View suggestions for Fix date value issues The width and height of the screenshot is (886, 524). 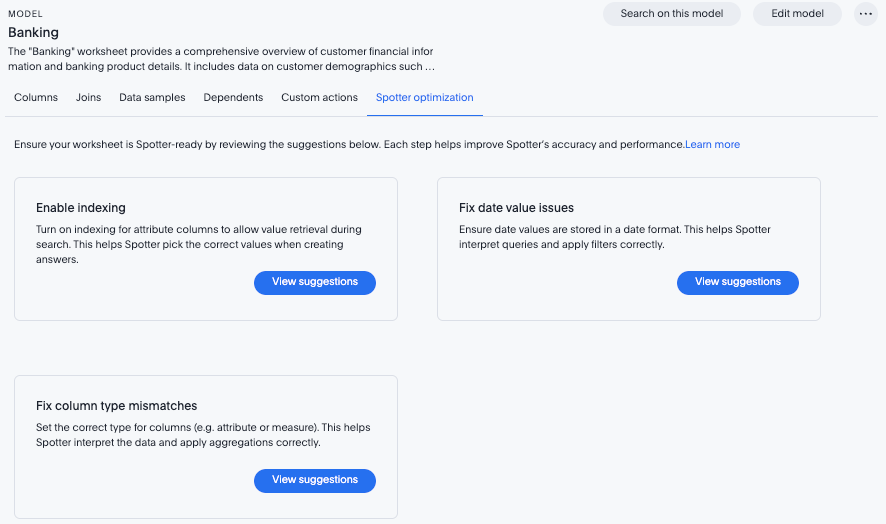737,282
